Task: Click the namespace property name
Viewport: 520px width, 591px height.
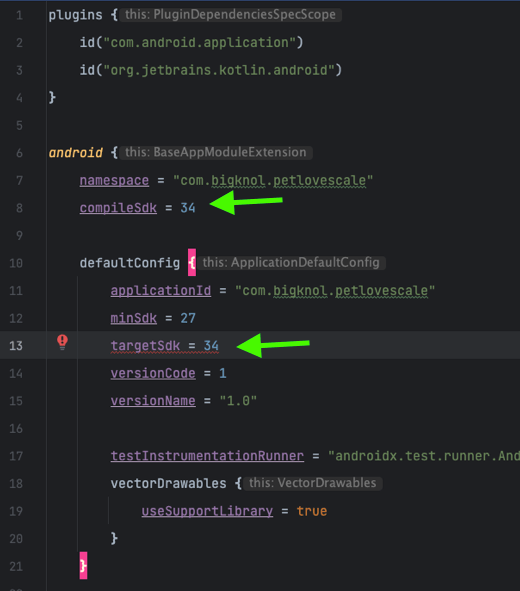Action: tap(114, 181)
